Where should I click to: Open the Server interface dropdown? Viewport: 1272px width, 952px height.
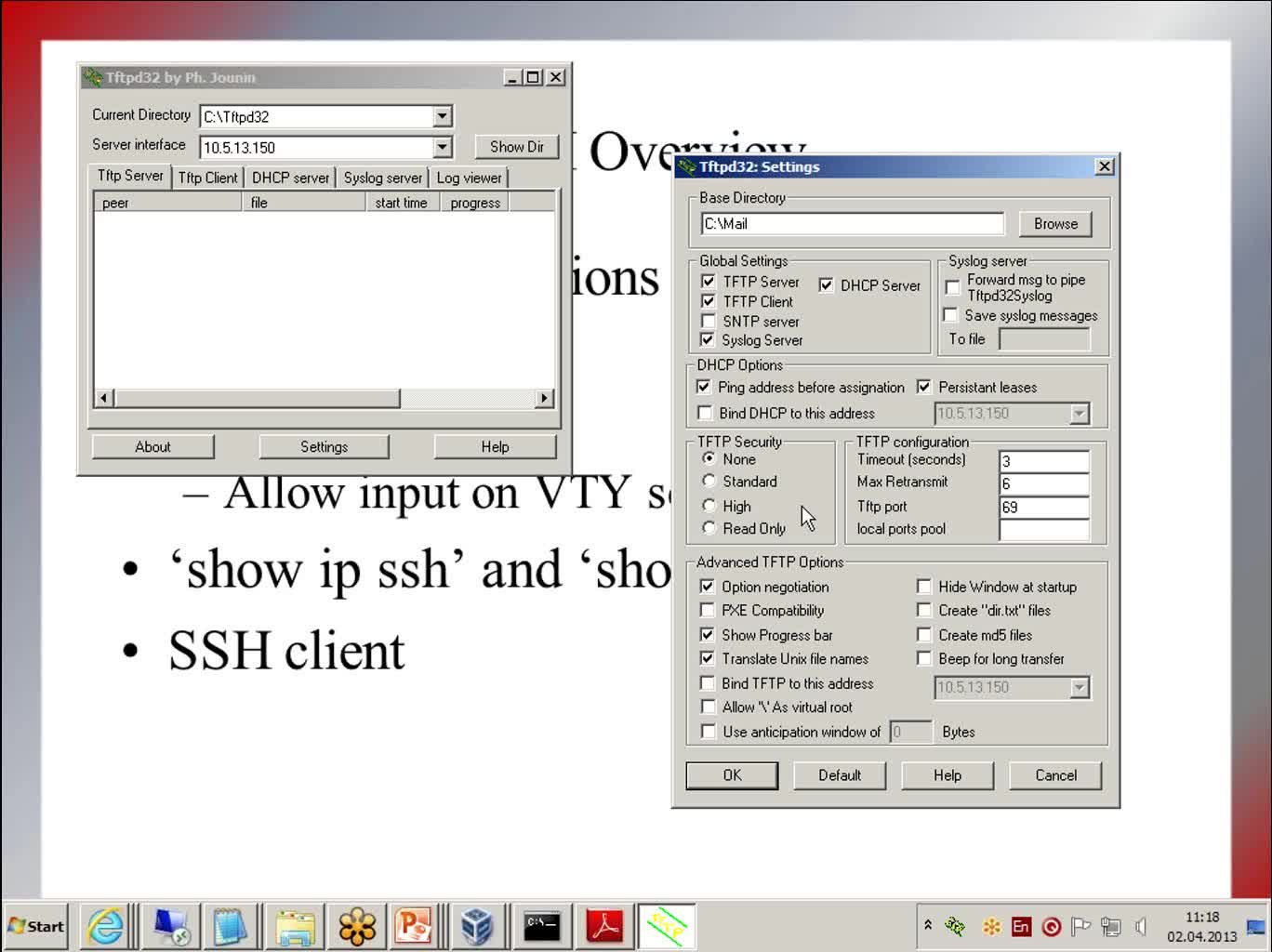click(443, 147)
